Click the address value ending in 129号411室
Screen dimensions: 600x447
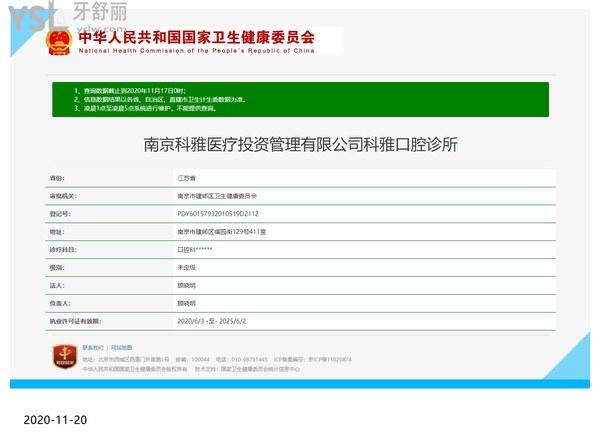point(222,232)
